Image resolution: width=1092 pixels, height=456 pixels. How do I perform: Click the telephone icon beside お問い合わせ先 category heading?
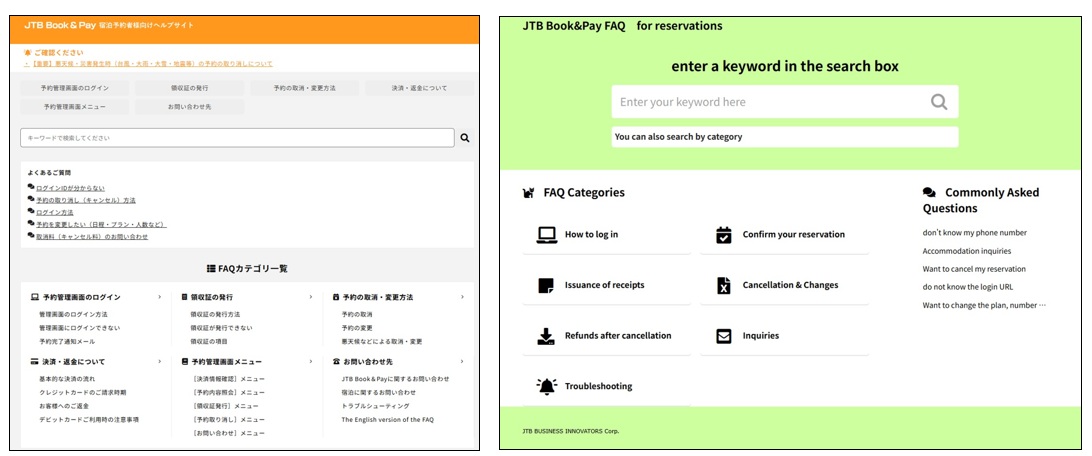(336, 362)
